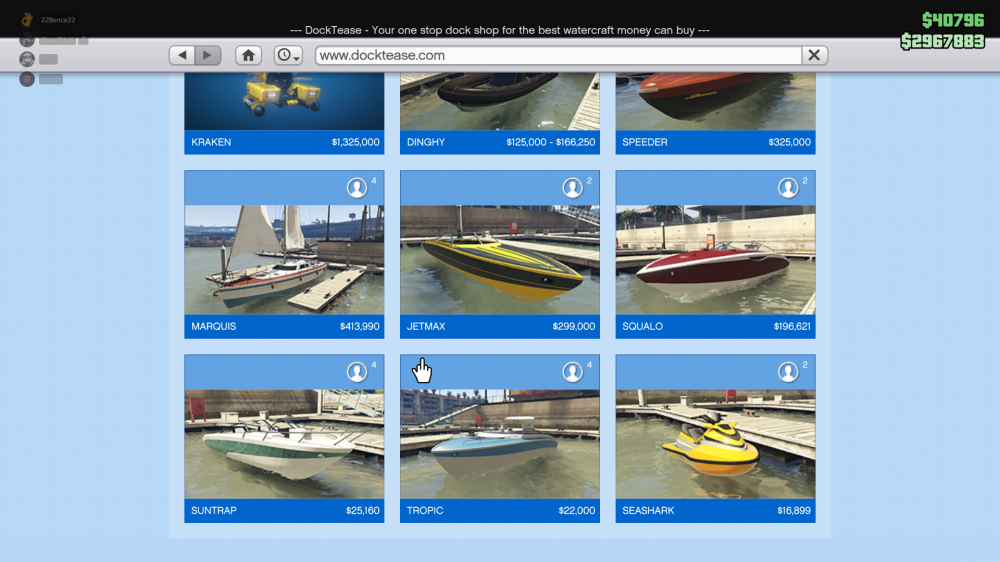Image resolution: width=1000 pixels, height=562 pixels.
Task: Select the Jetmax speedboat picture
Action: pyautogui.click(x=500, y=260)
